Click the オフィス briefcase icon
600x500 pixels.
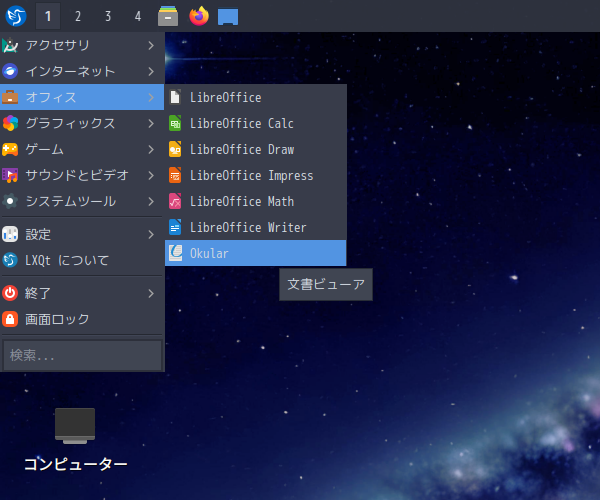point(10,97)
